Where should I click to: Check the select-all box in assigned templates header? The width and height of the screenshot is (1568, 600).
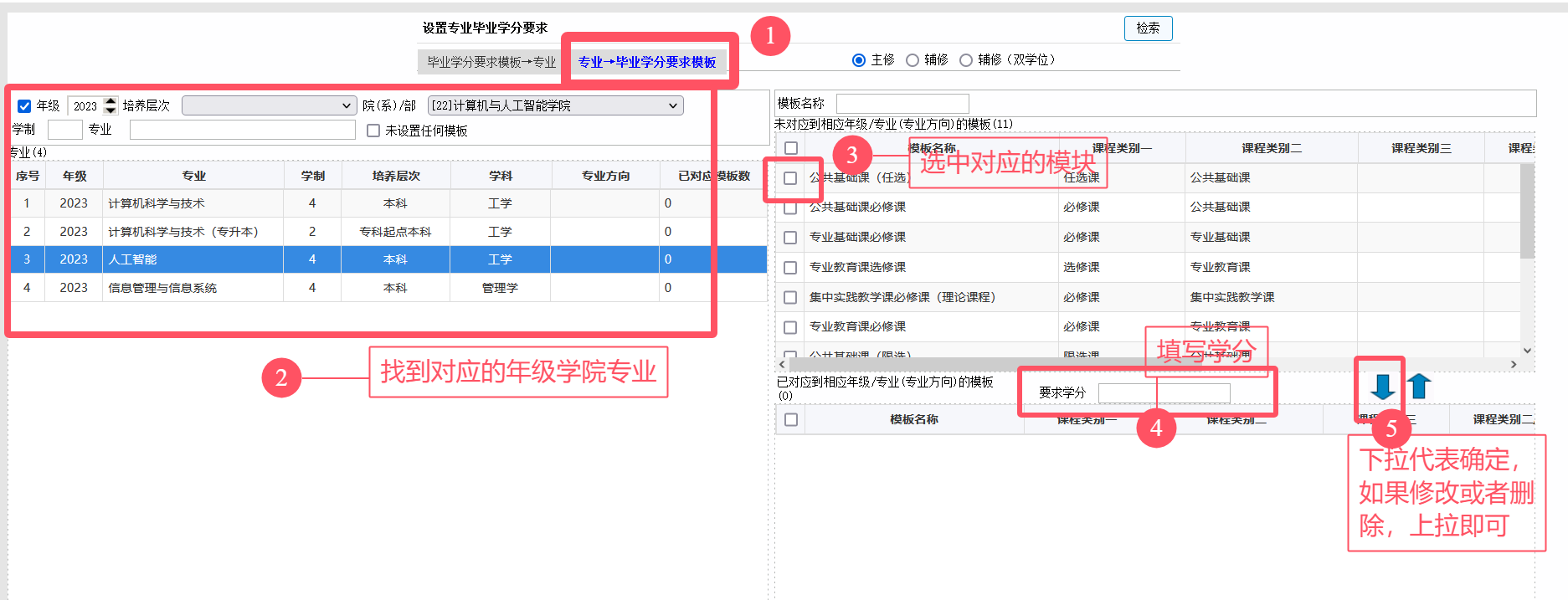(791, 420)
